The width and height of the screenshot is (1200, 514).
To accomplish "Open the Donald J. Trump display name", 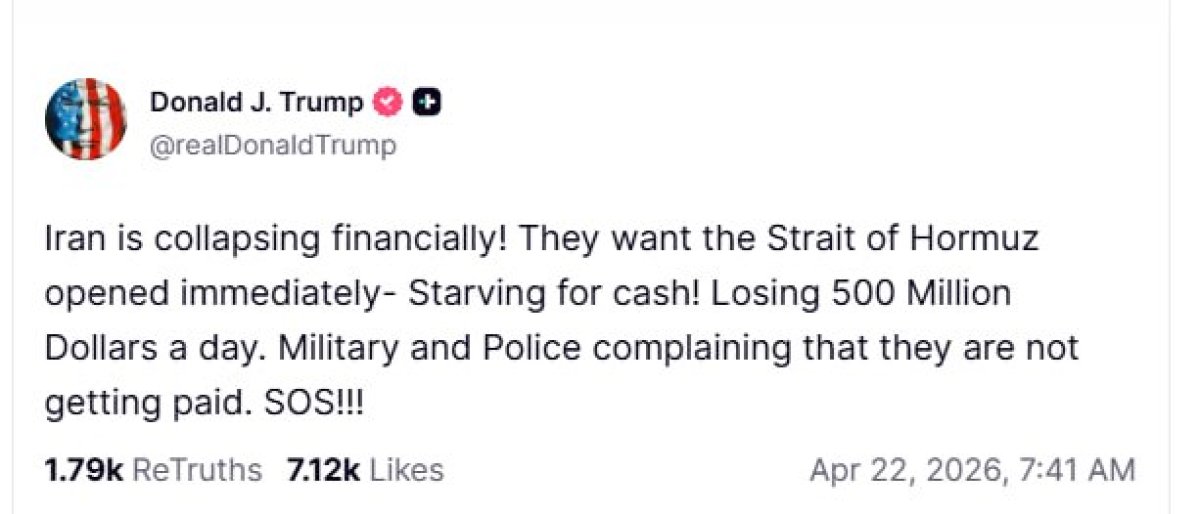I will pos(256,102).
